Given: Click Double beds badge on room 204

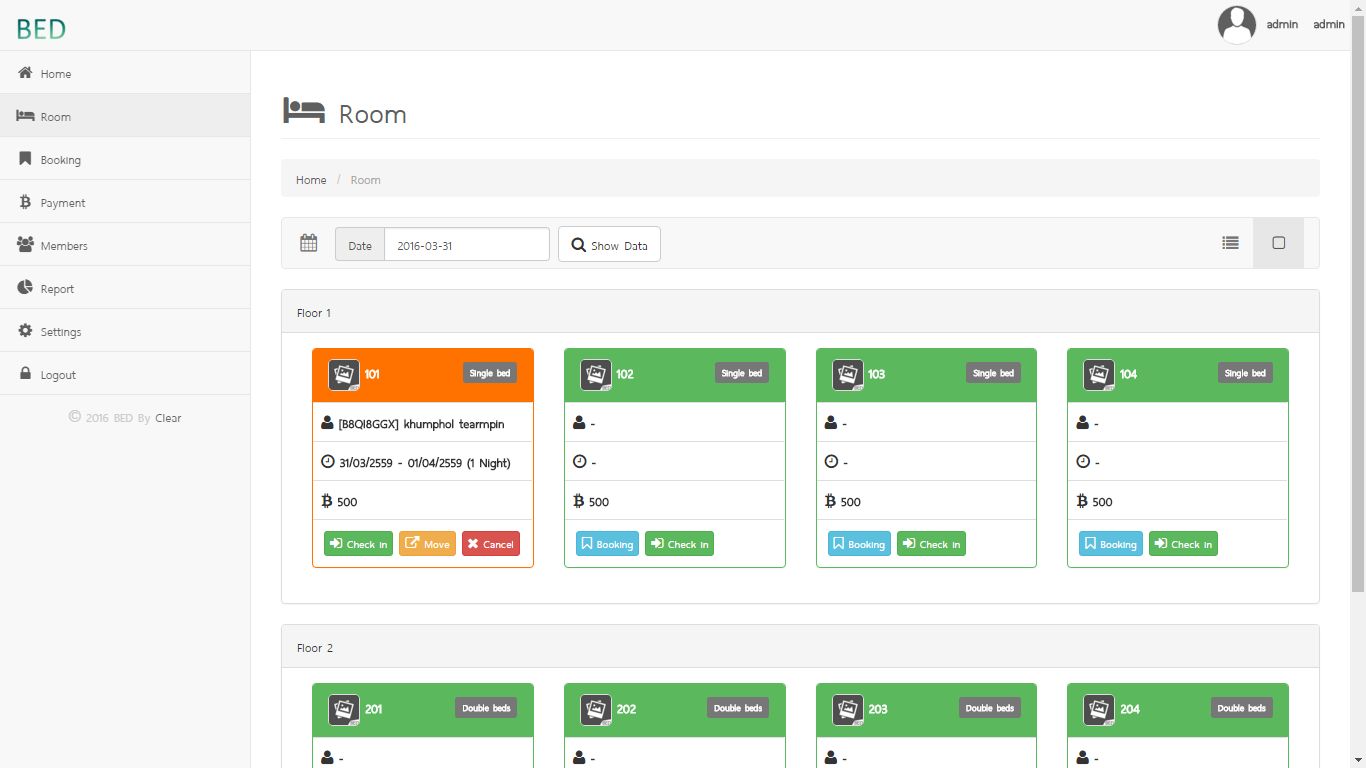Looking at the screenshot, I should coord(1242,708).
